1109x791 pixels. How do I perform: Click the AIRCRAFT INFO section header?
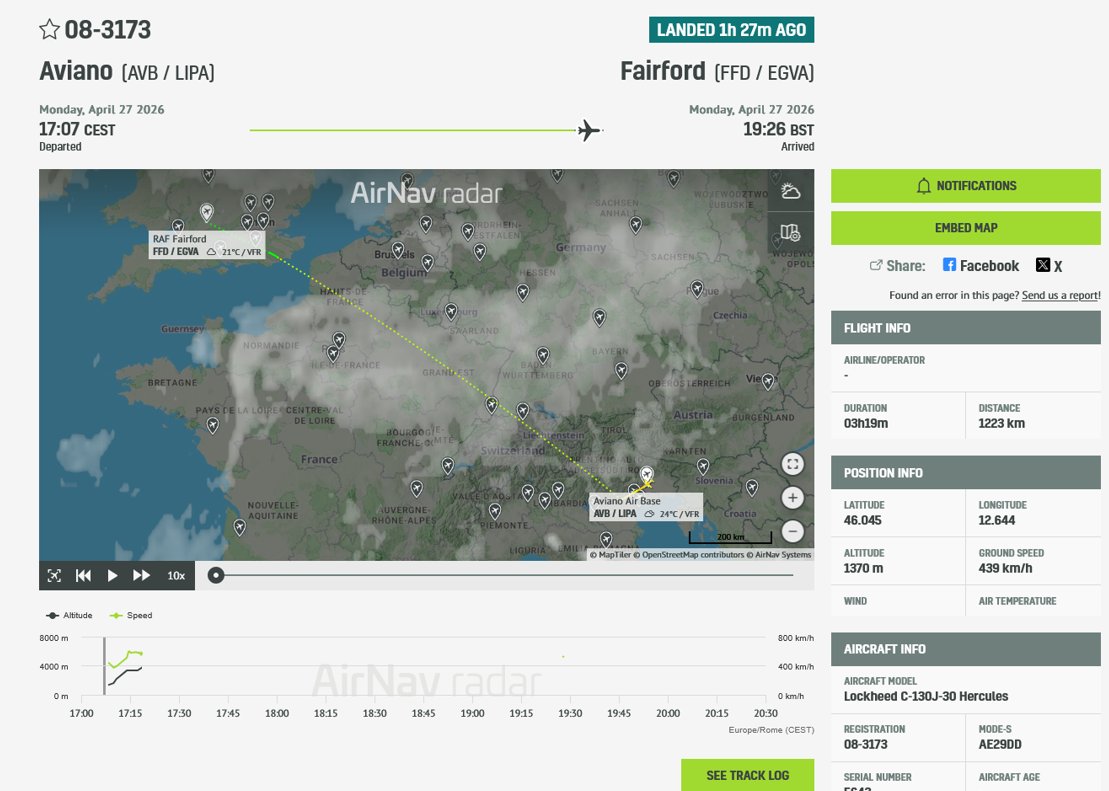[x=965, y=649]
